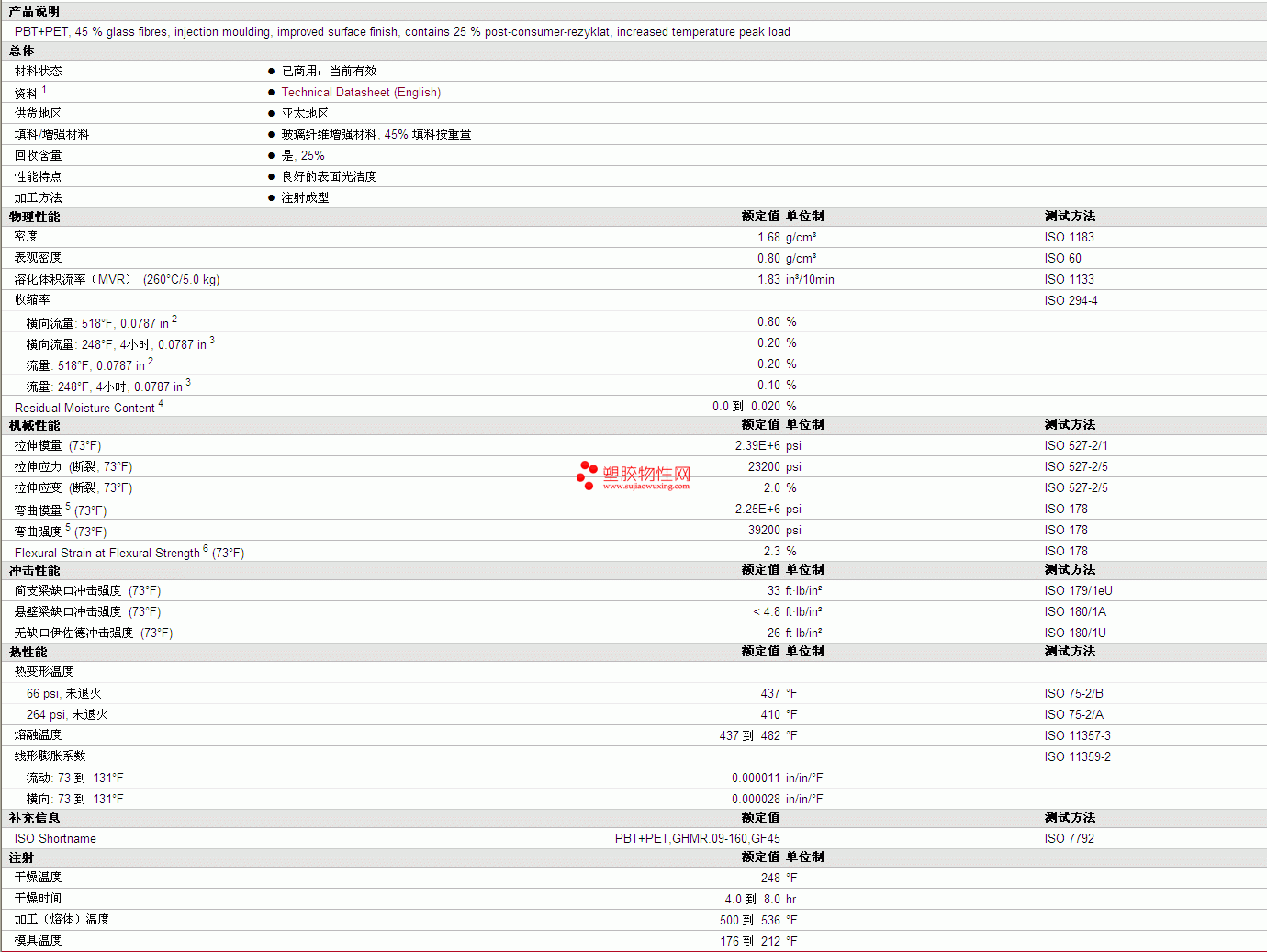Click test method 'ISO 11359-2'
The image size is (1267, 952).
(x=1078, y=757)
